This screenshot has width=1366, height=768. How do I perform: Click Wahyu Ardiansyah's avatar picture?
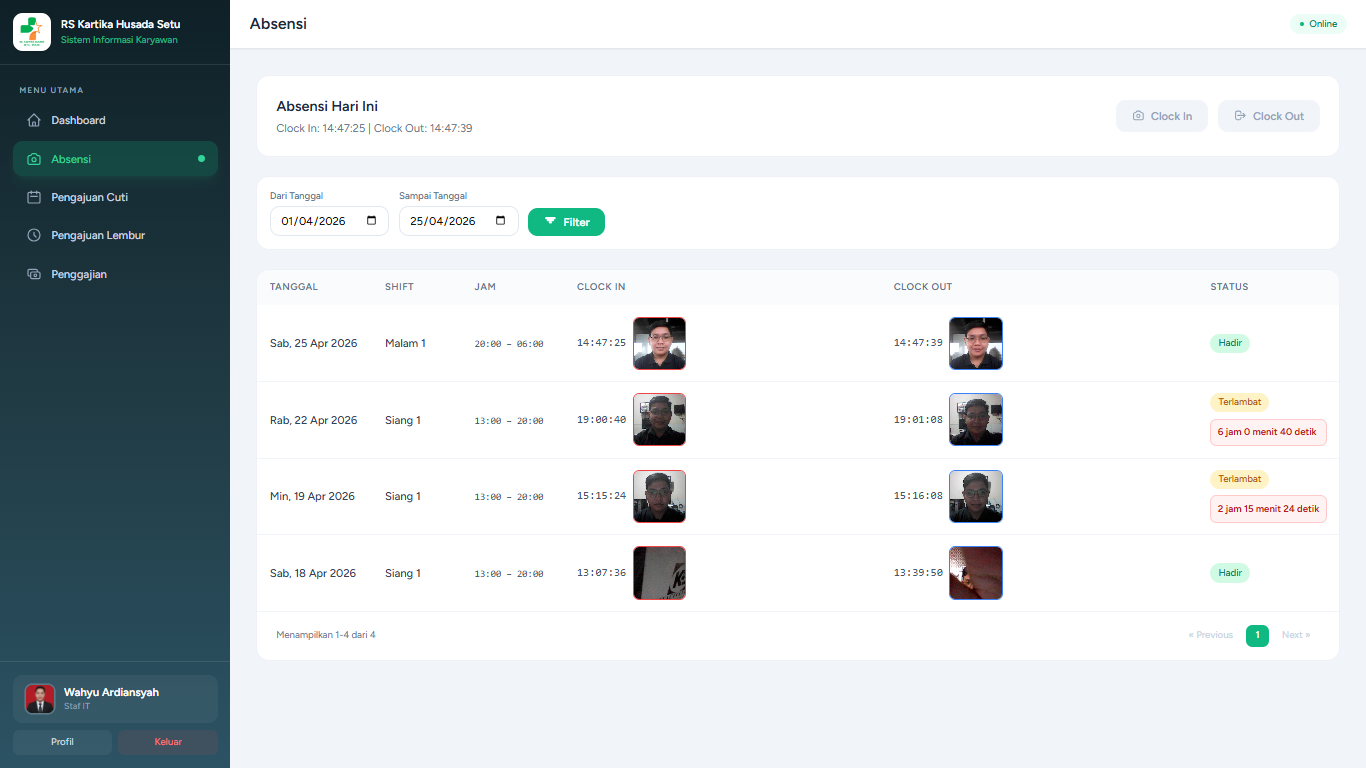tap(40, 699)
